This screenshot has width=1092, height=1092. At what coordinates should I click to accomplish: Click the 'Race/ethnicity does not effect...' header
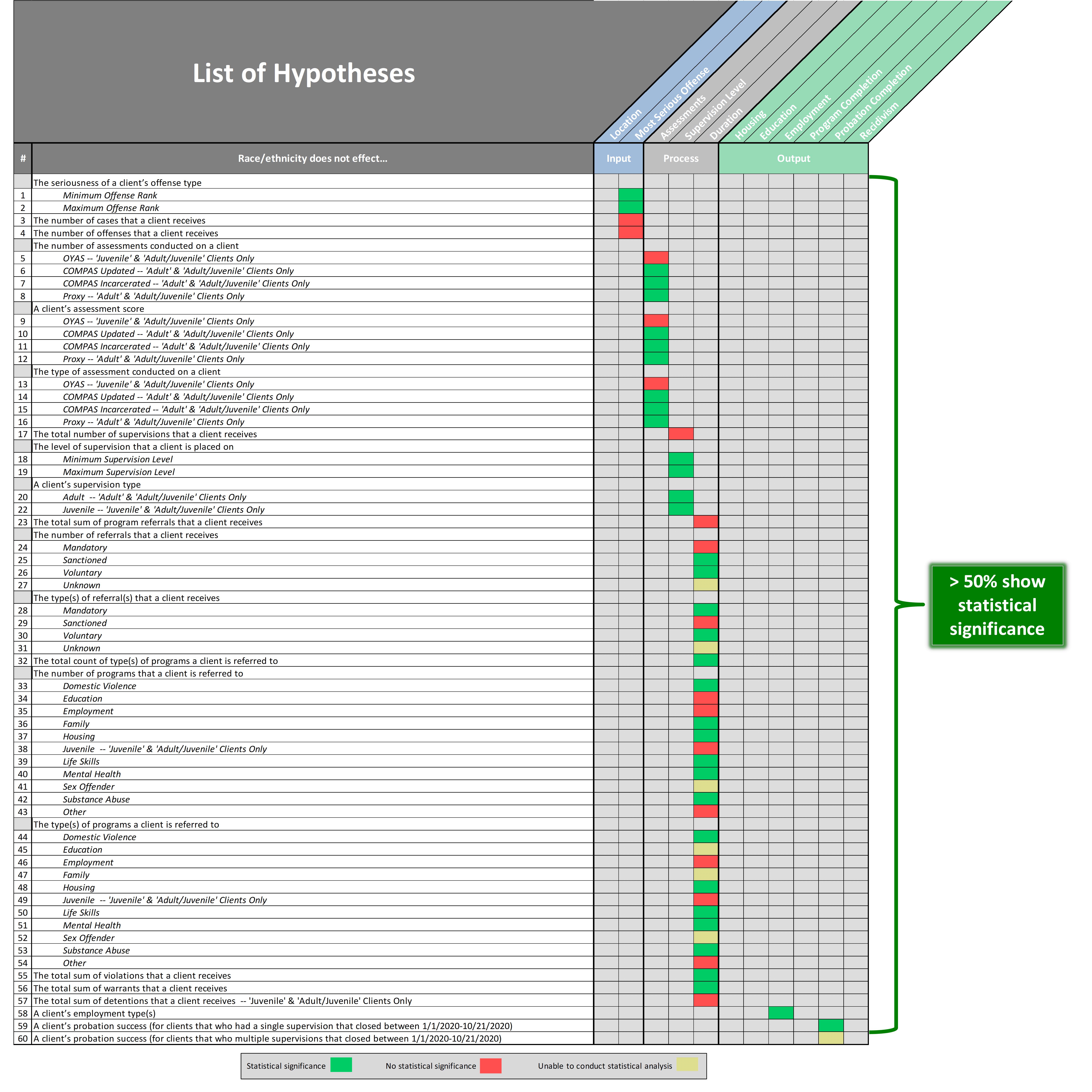point(312,158)
